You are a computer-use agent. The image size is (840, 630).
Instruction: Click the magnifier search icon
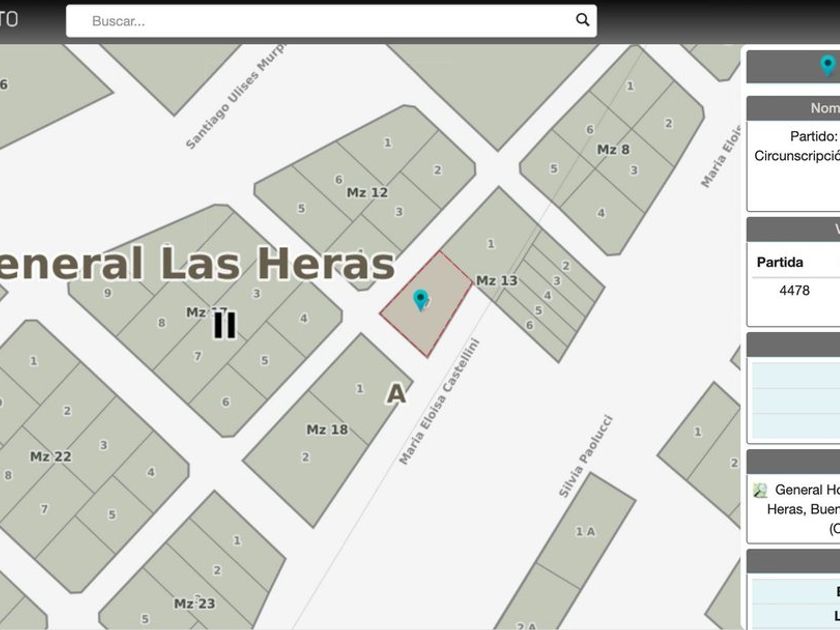pos(582,20)
